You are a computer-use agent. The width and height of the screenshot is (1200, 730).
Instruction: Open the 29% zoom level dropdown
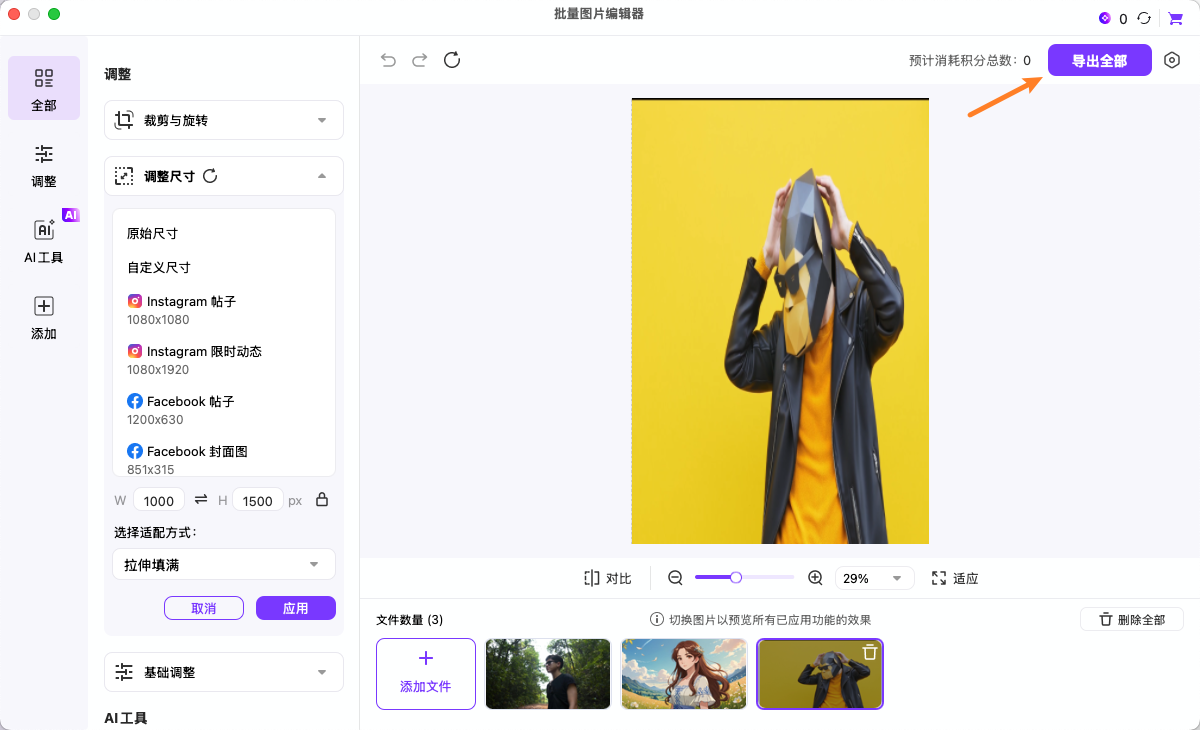(874, 577)
